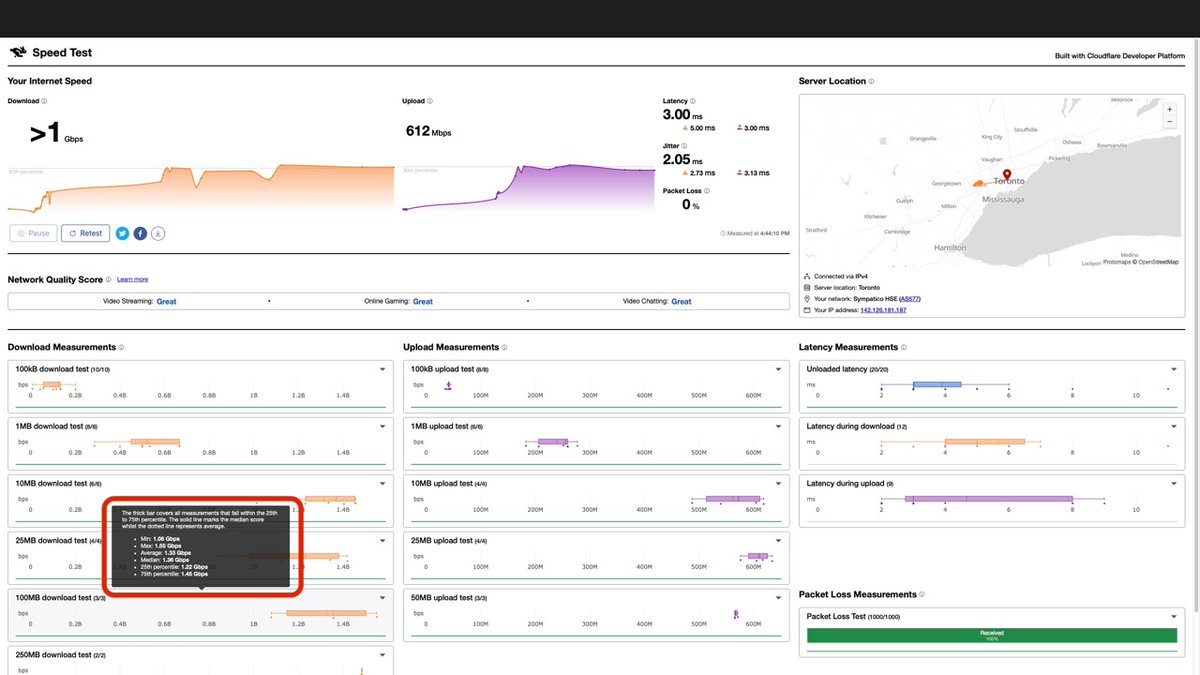
Task: Share results on Twitter
Action: click(122, 233)
